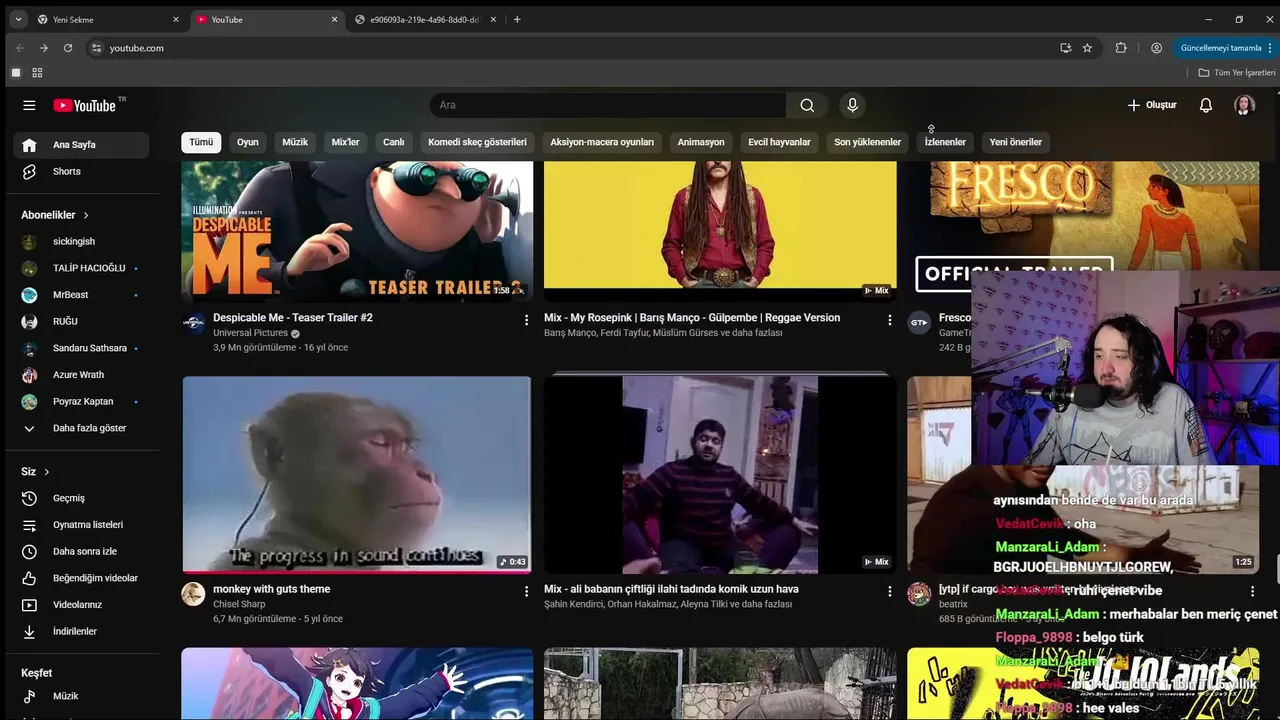
Task: Open Oynatma listeleri playlists
Action: [81, 525]
